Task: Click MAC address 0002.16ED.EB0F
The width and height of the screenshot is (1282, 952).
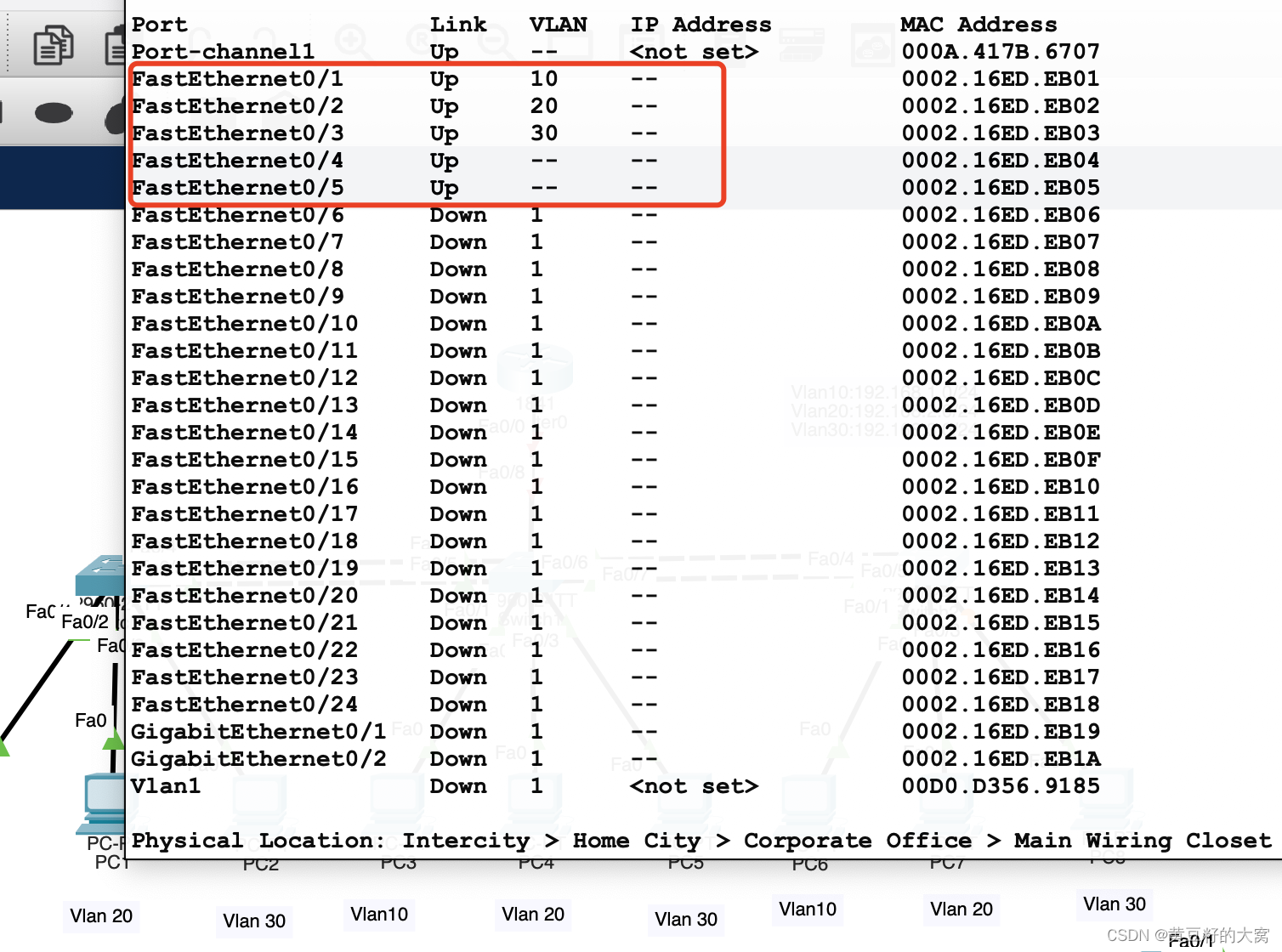Action: point(1001,460)
